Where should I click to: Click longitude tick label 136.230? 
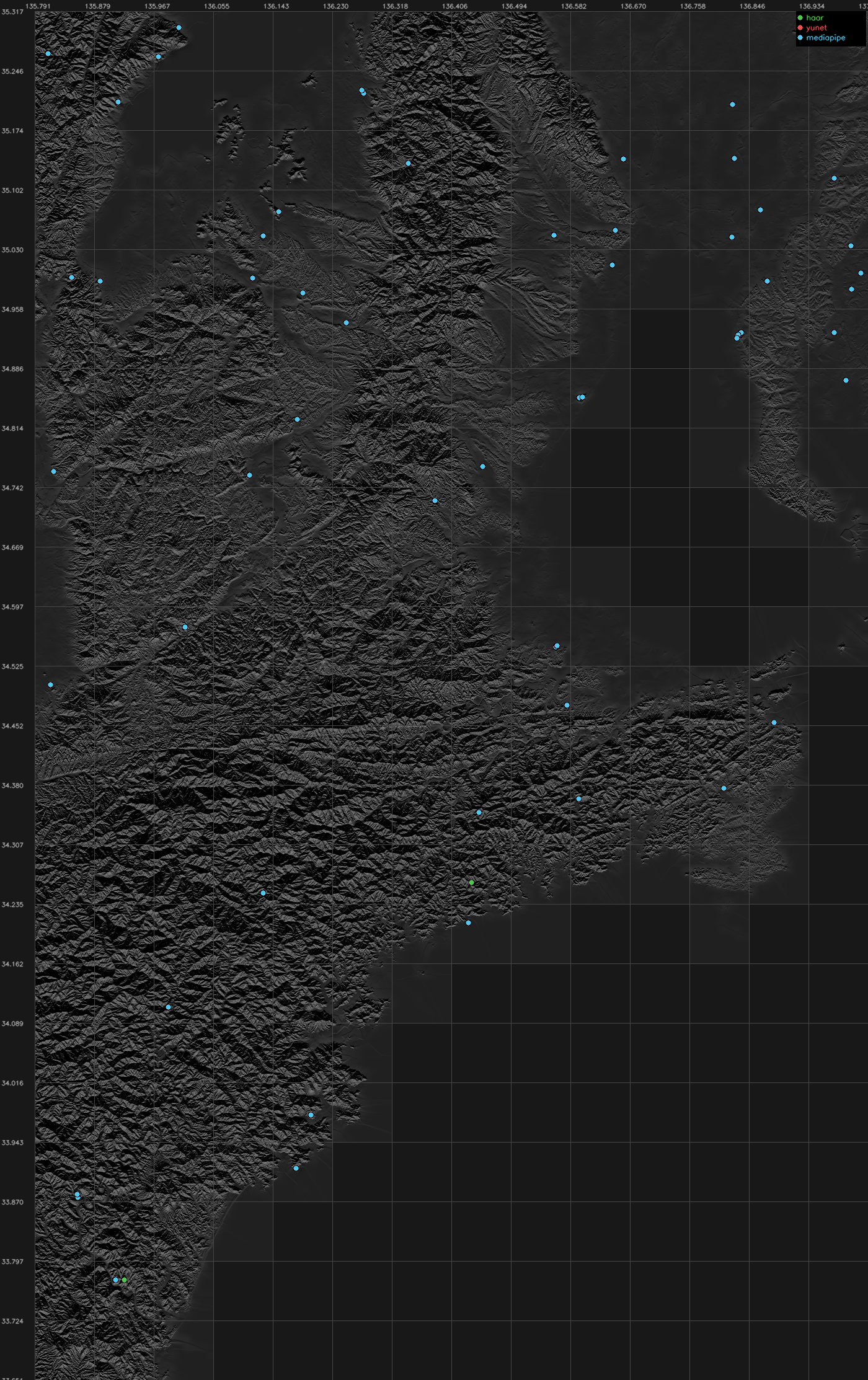point(335,6)
